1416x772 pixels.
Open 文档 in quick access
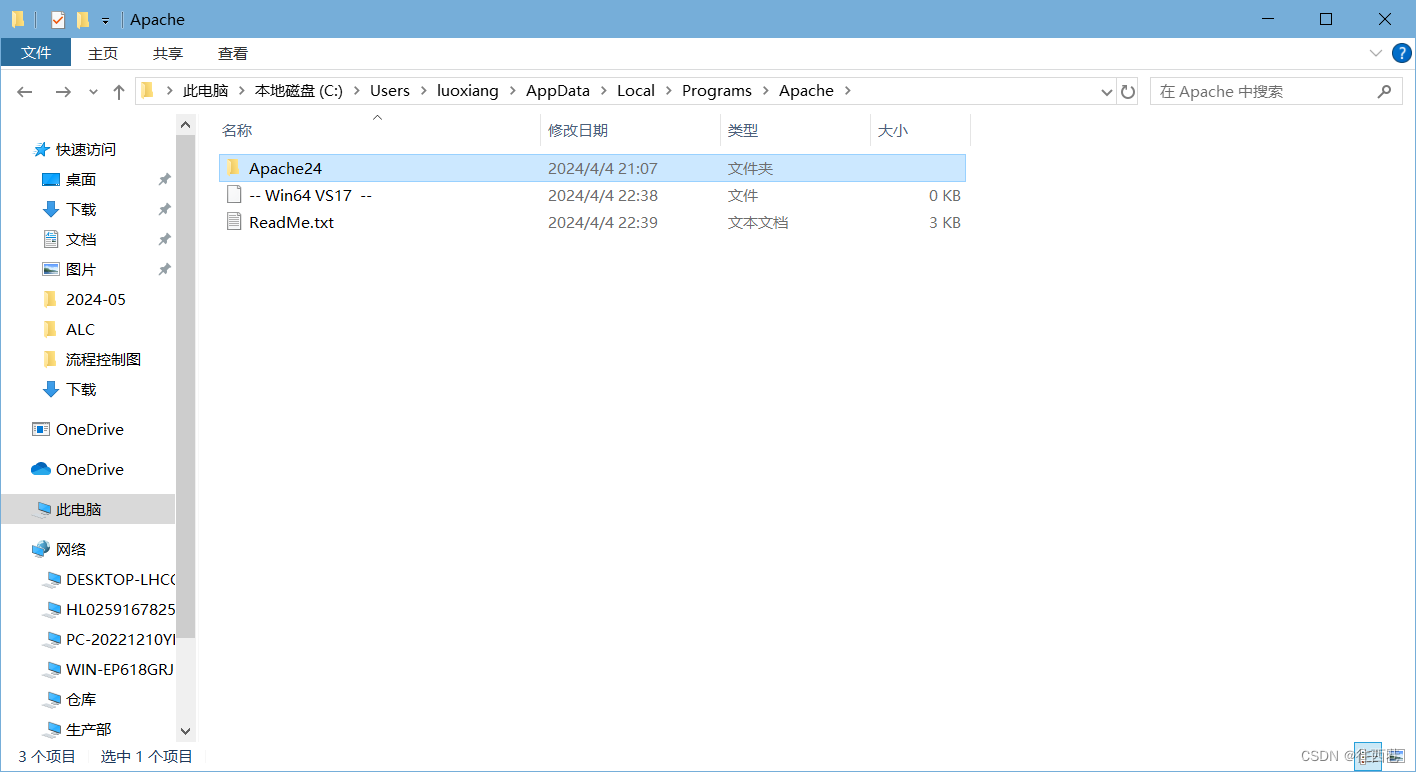click(81, 239)
